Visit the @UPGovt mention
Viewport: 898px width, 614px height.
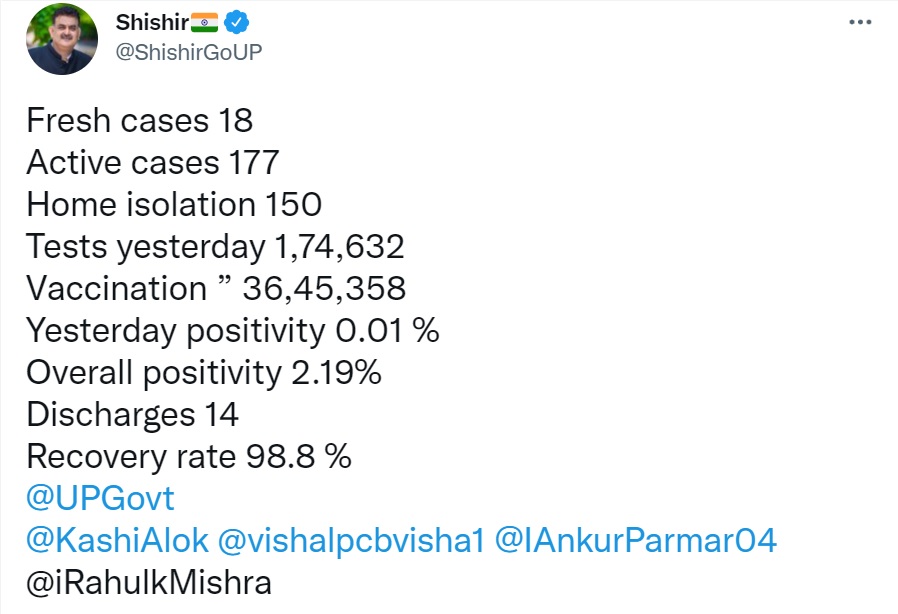click(100, 498)
